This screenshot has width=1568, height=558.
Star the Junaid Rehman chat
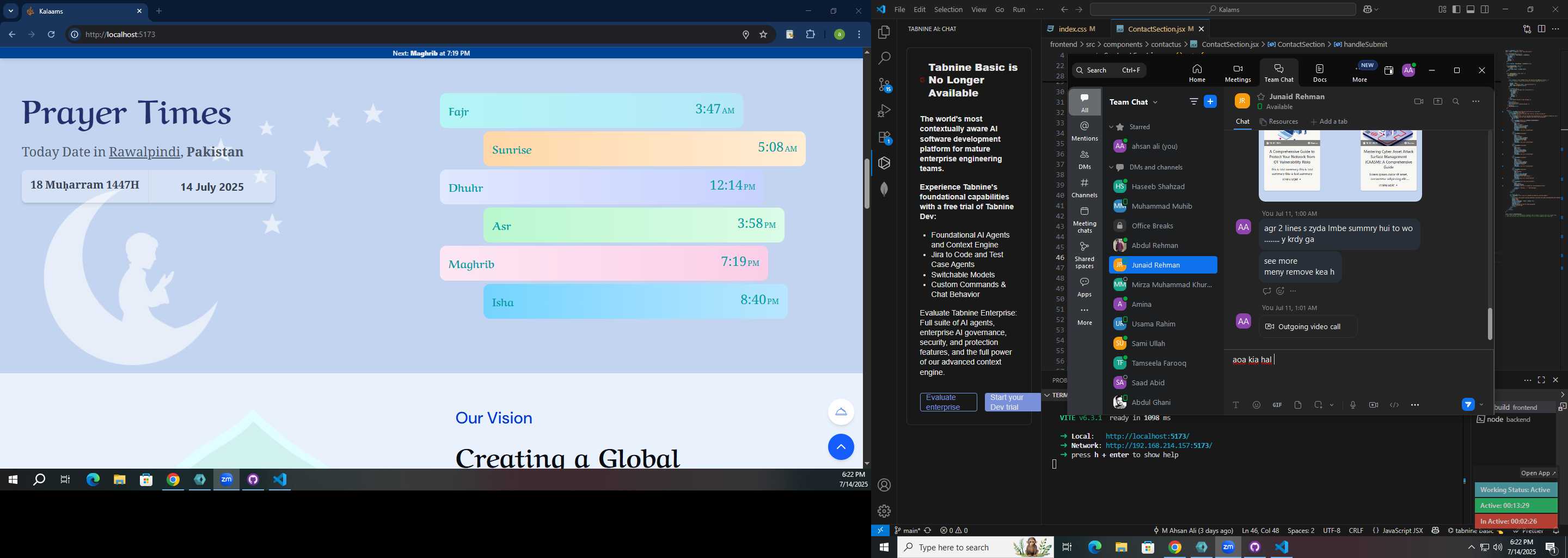point(1261,96)
